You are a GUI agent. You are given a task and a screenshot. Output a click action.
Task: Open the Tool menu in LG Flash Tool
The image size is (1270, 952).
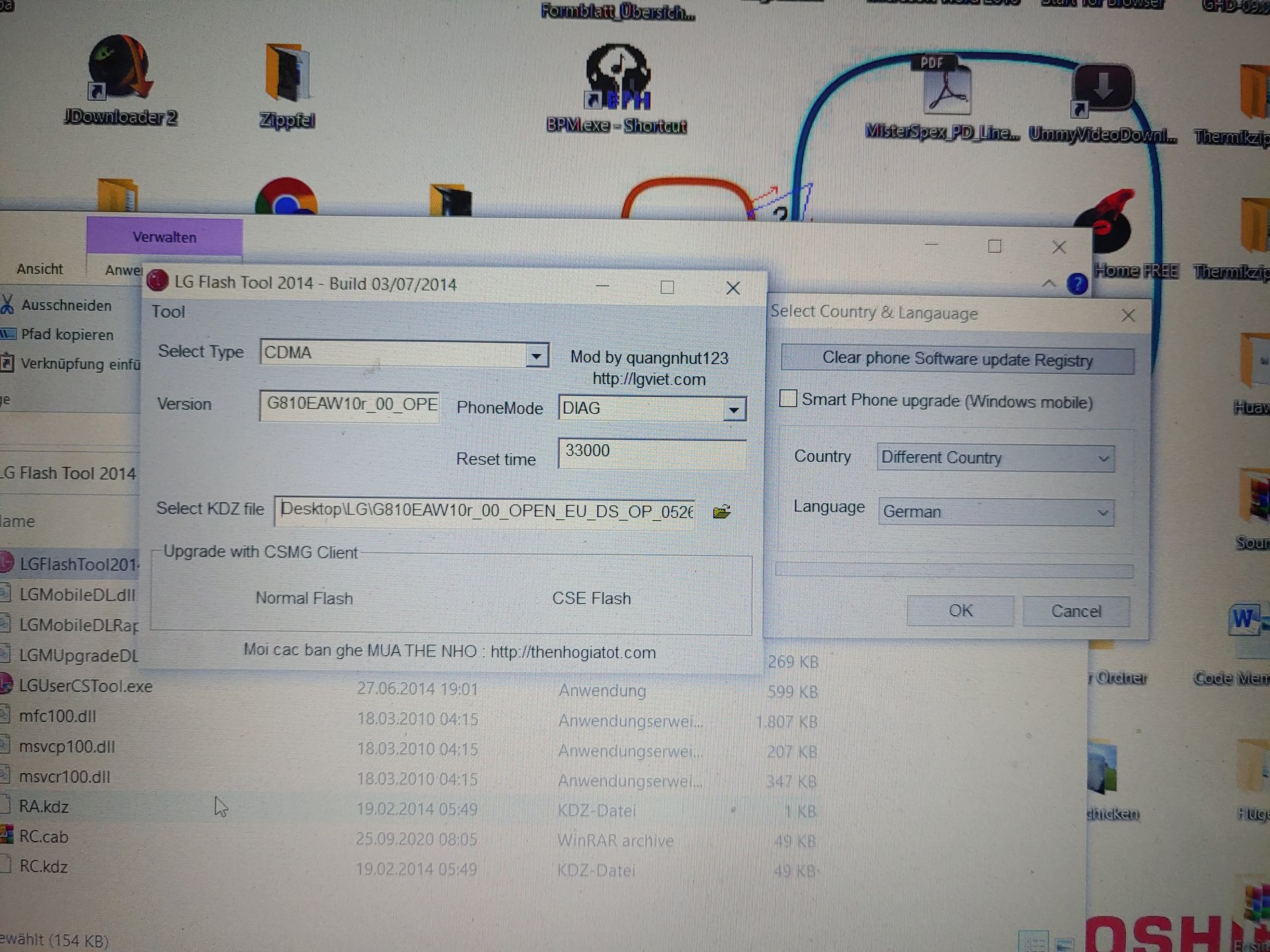coord(168,312)
